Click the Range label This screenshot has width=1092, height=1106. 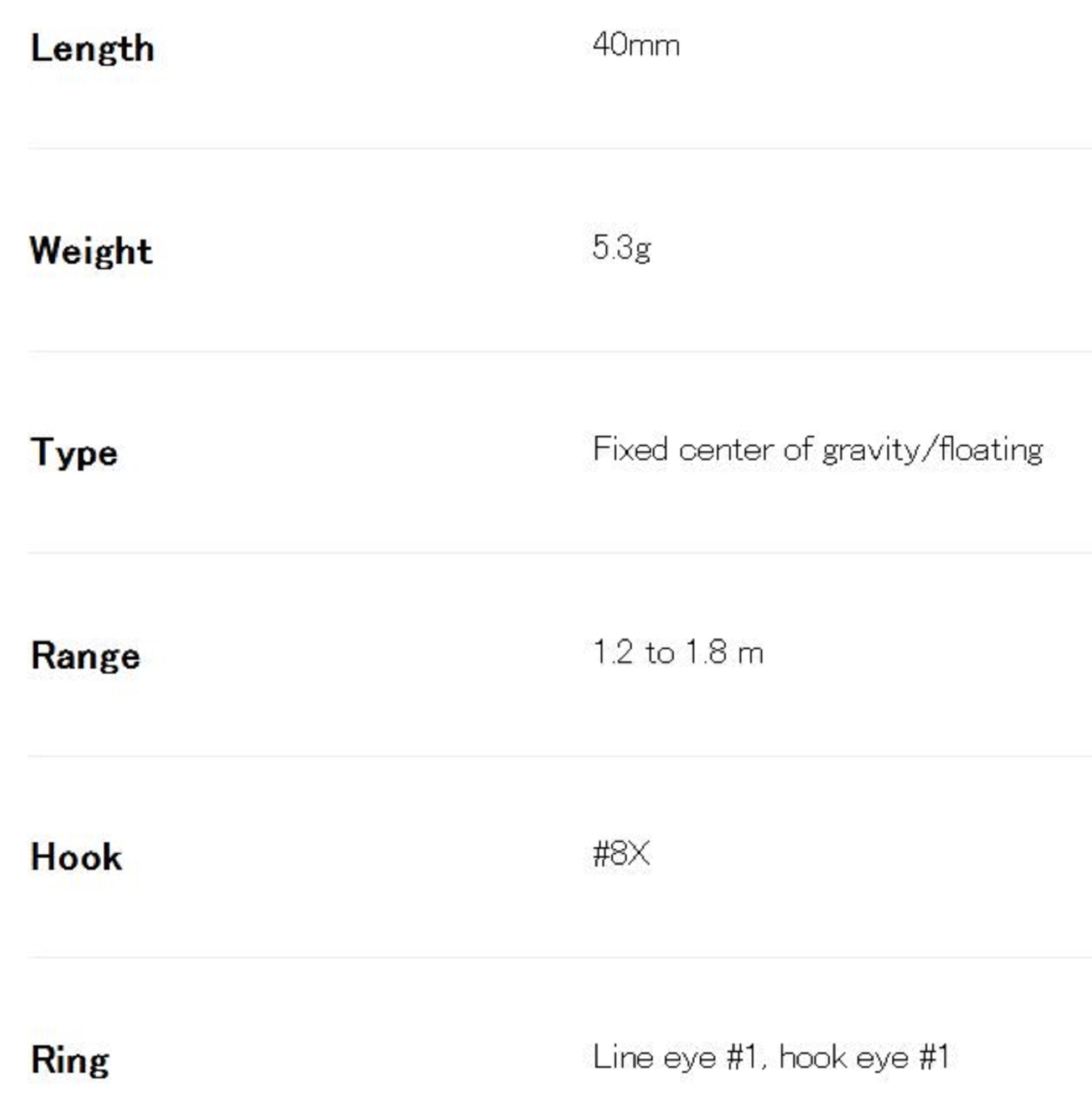pyautogui.click(x=85, y=655)
